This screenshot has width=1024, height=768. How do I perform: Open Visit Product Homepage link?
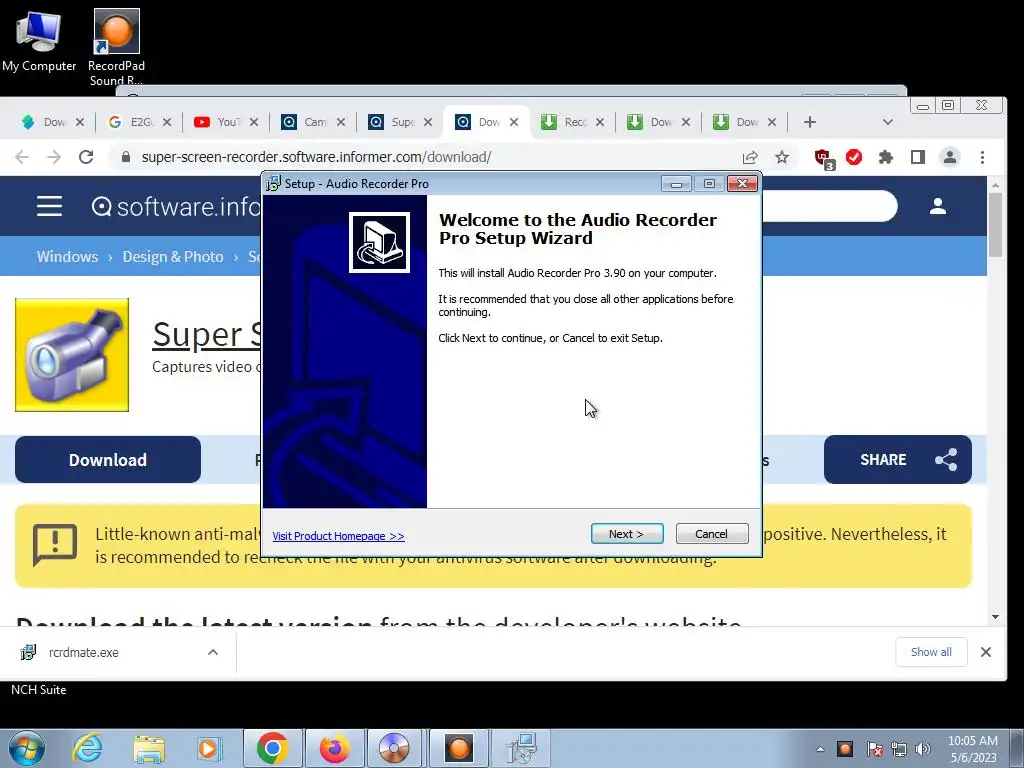pyautogui.click(x=338, y=536)
